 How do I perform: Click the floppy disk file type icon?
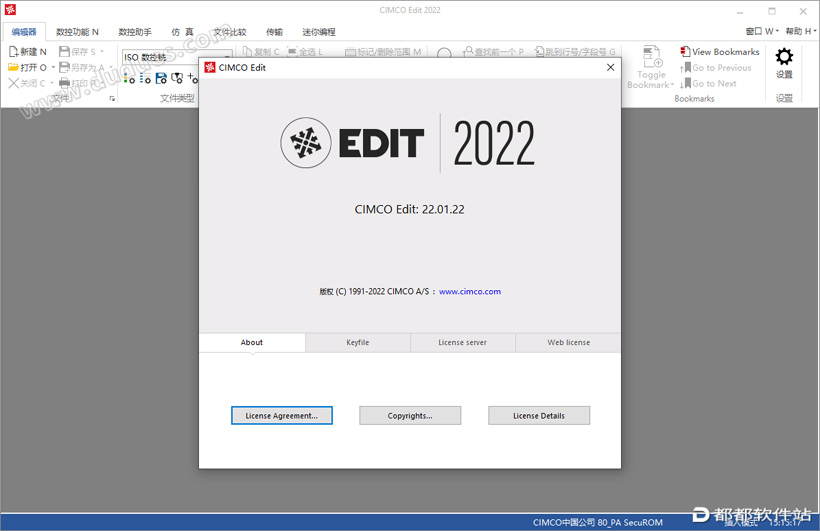(161, 78)
